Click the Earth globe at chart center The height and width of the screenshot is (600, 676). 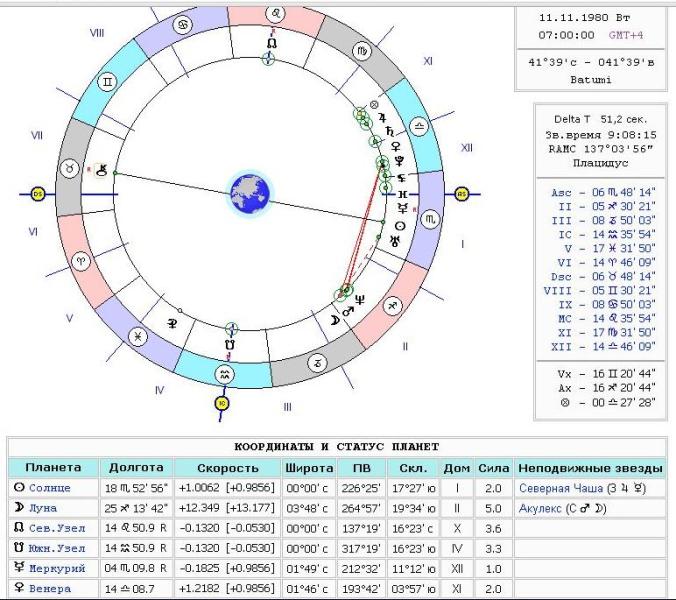tap(250, 194)
